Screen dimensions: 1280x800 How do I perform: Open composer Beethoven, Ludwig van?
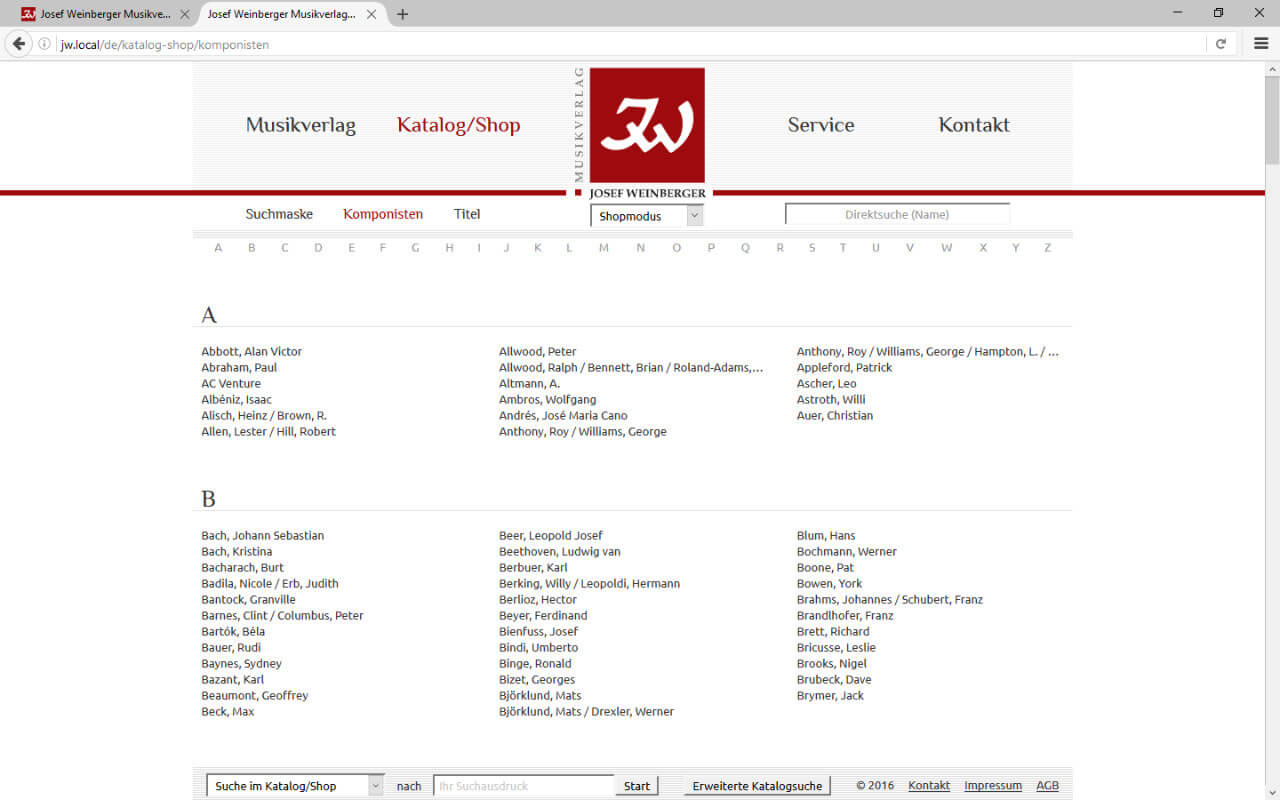560,551
